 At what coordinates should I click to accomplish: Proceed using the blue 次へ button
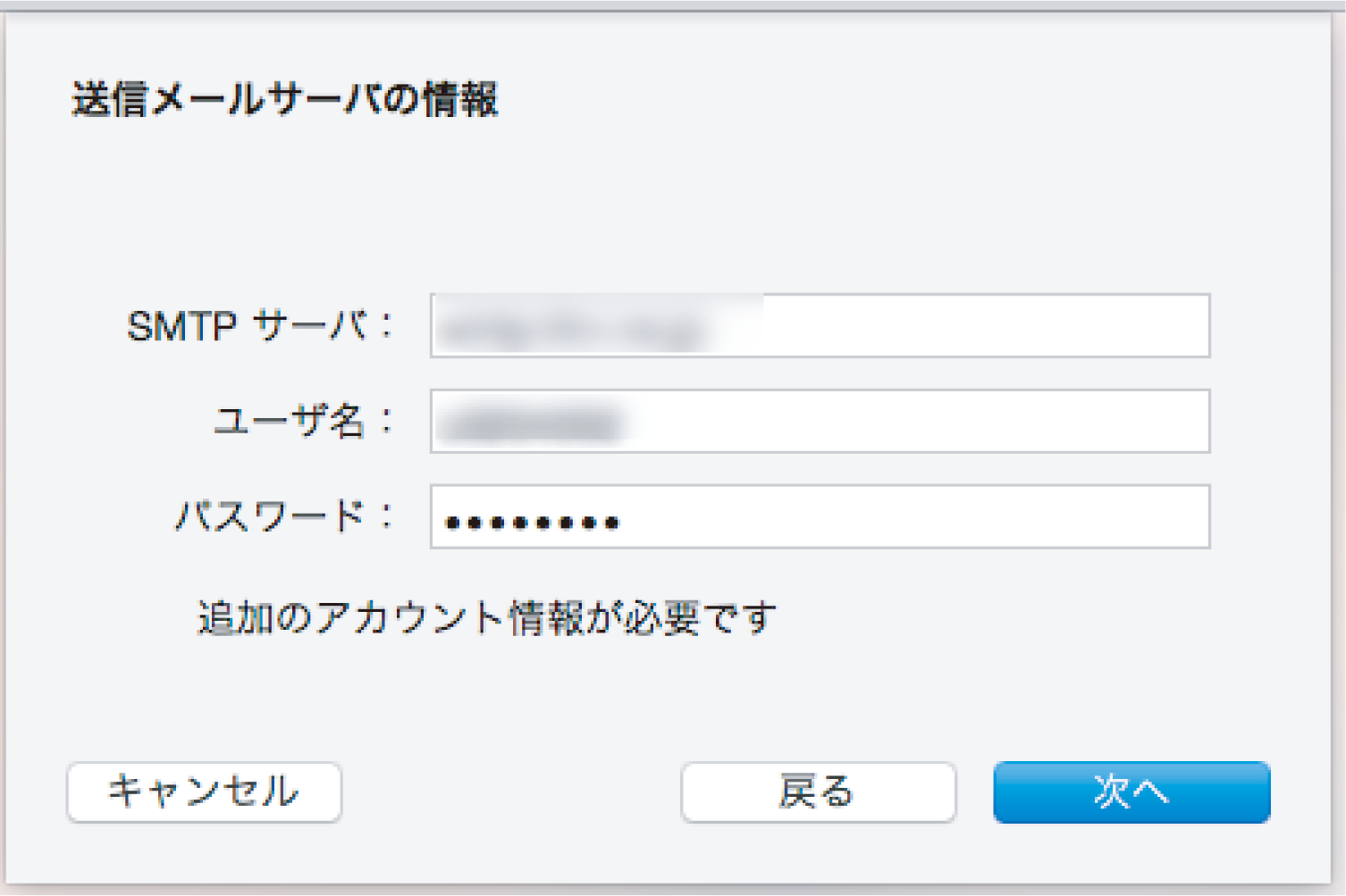(1131, 791)
